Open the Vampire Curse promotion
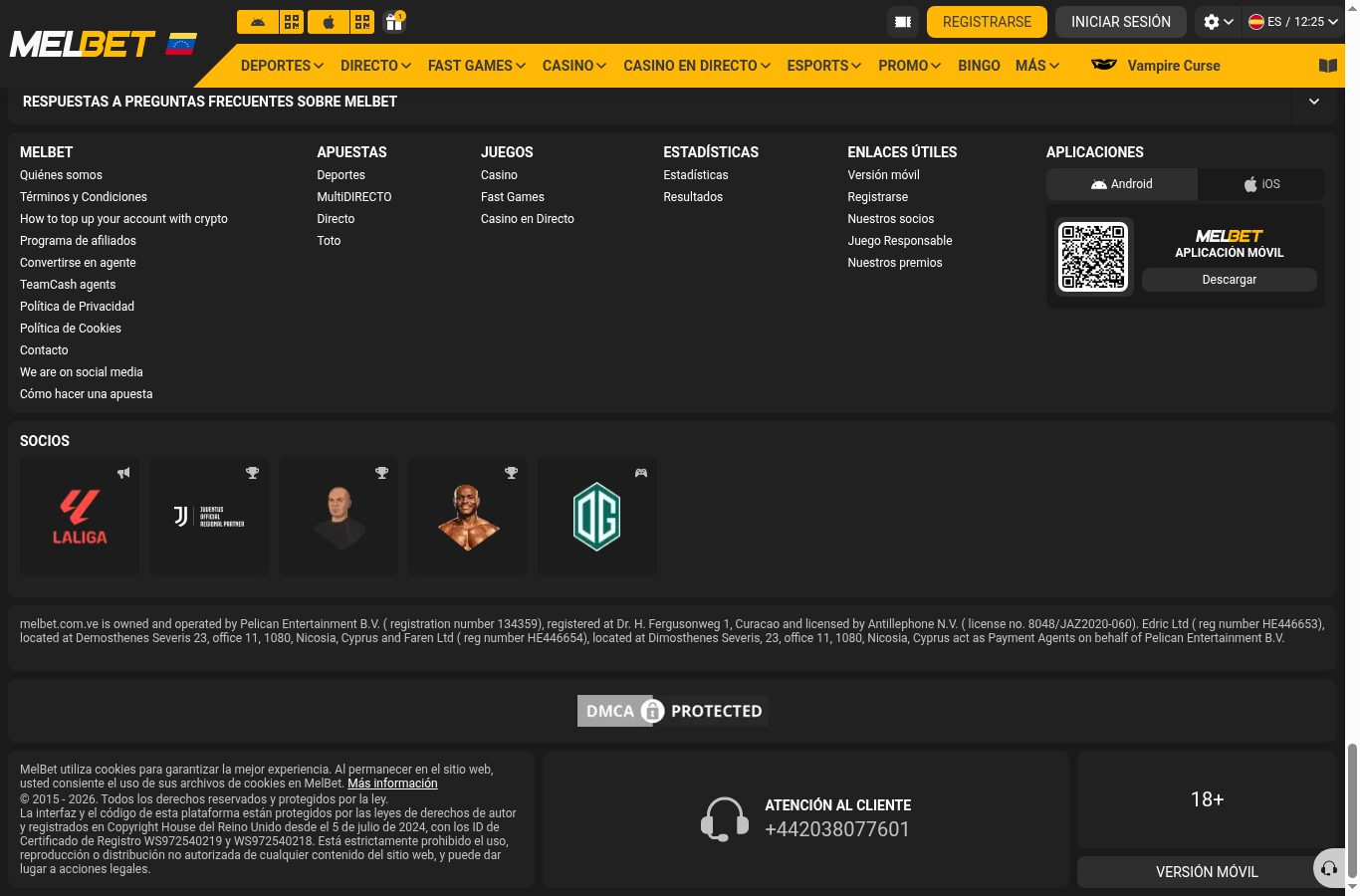This screenshot has width=1360, height=896. (x=1156, y=66)
